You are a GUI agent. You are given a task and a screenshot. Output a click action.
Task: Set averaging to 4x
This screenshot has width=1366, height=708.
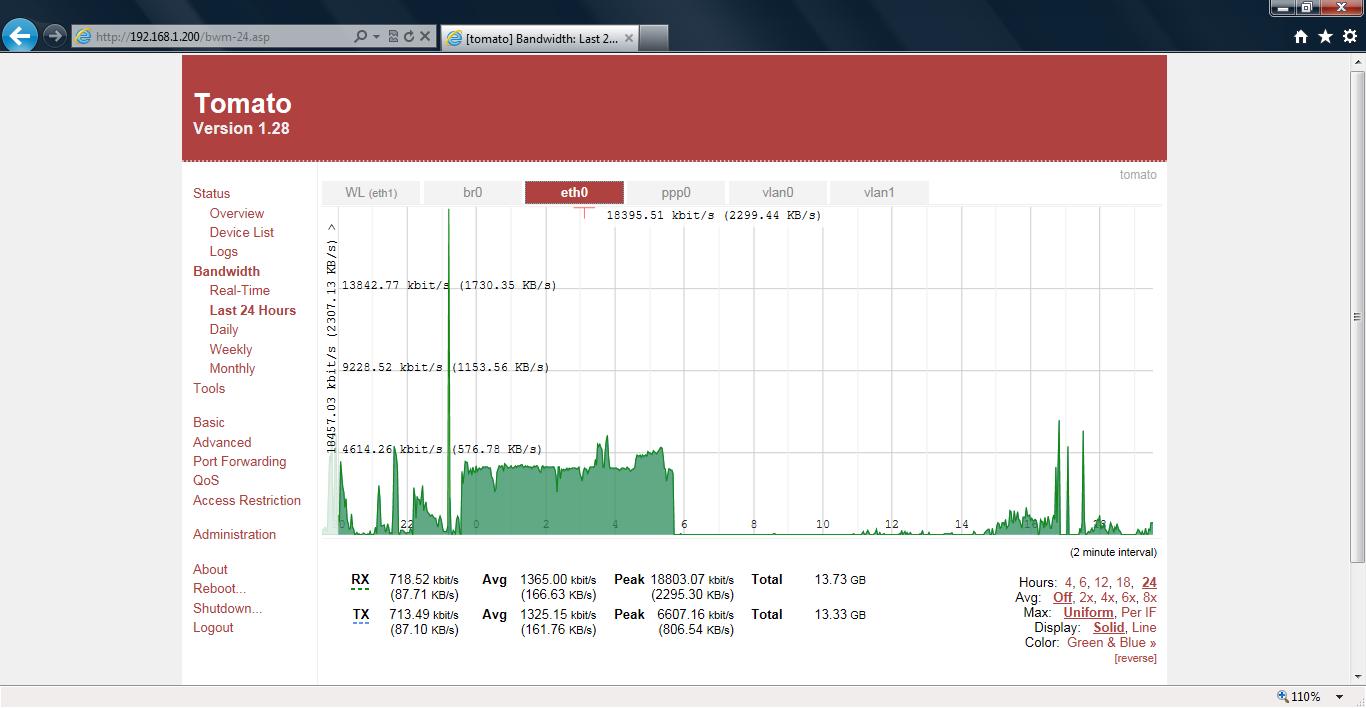point(1108,597)
